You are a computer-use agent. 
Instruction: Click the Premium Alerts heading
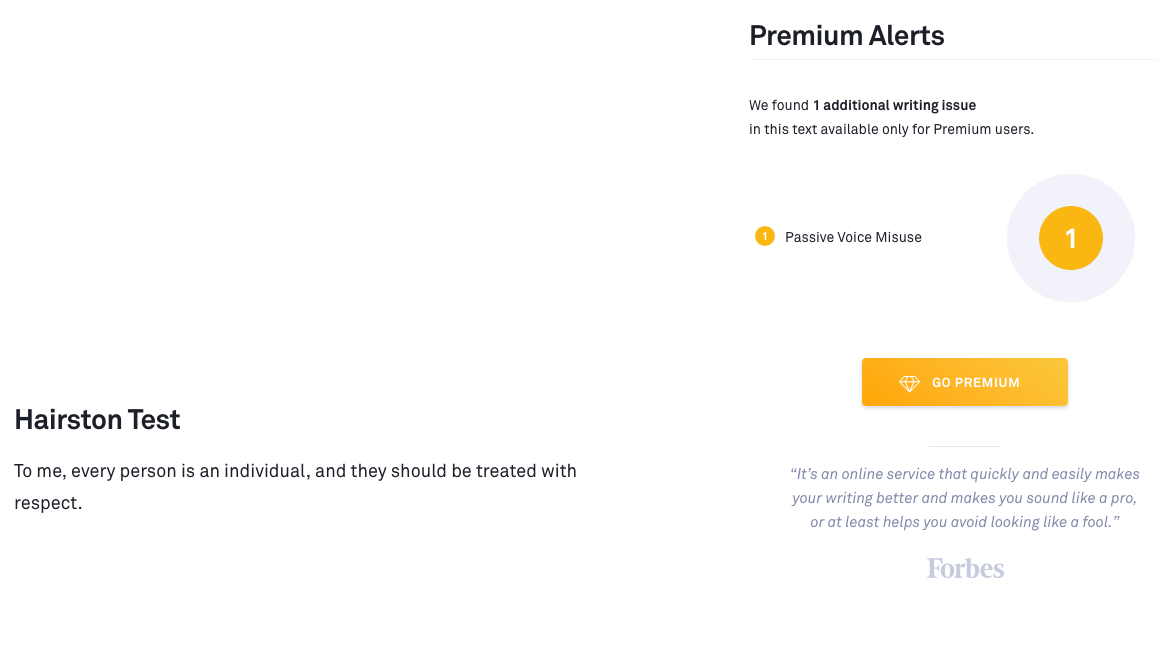[846, 36]
